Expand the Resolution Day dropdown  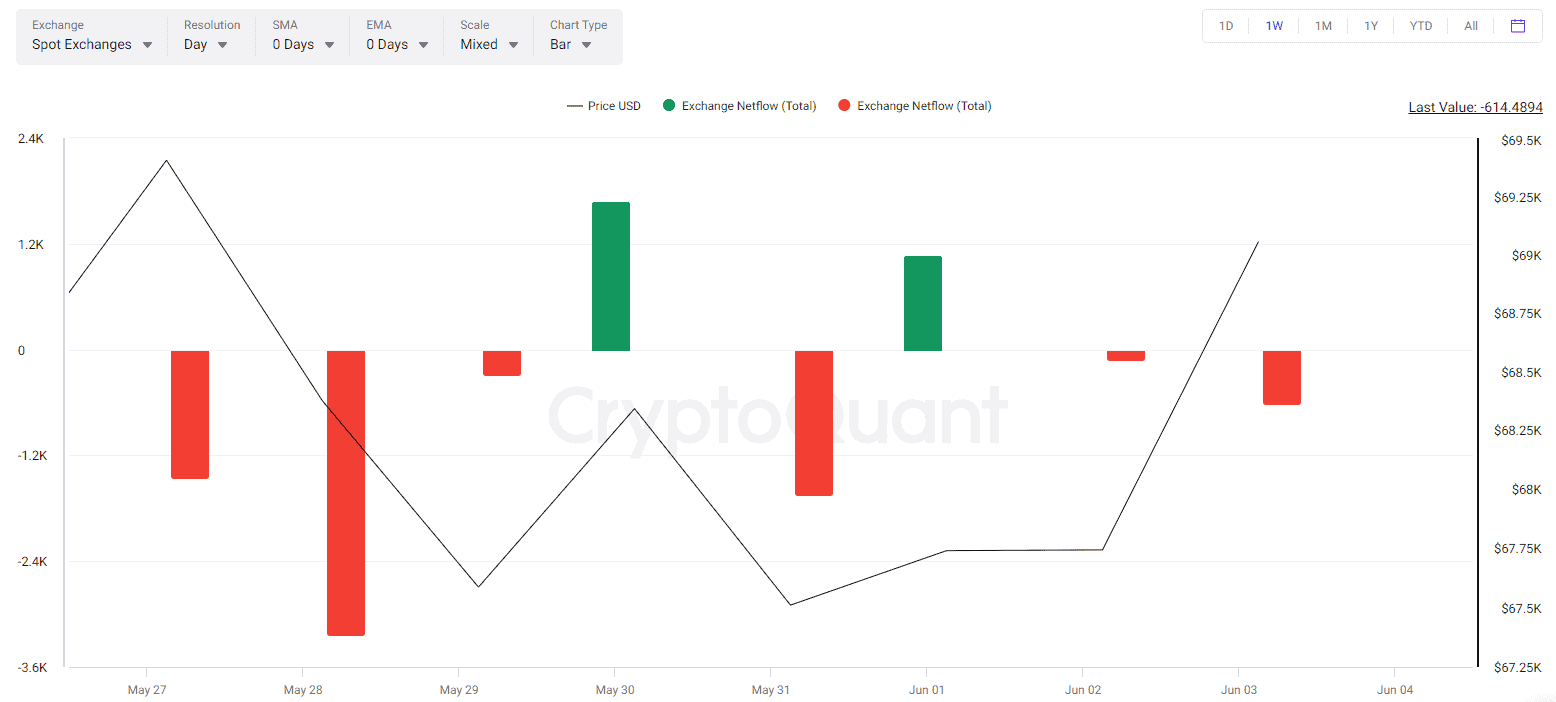click(206, 44)
